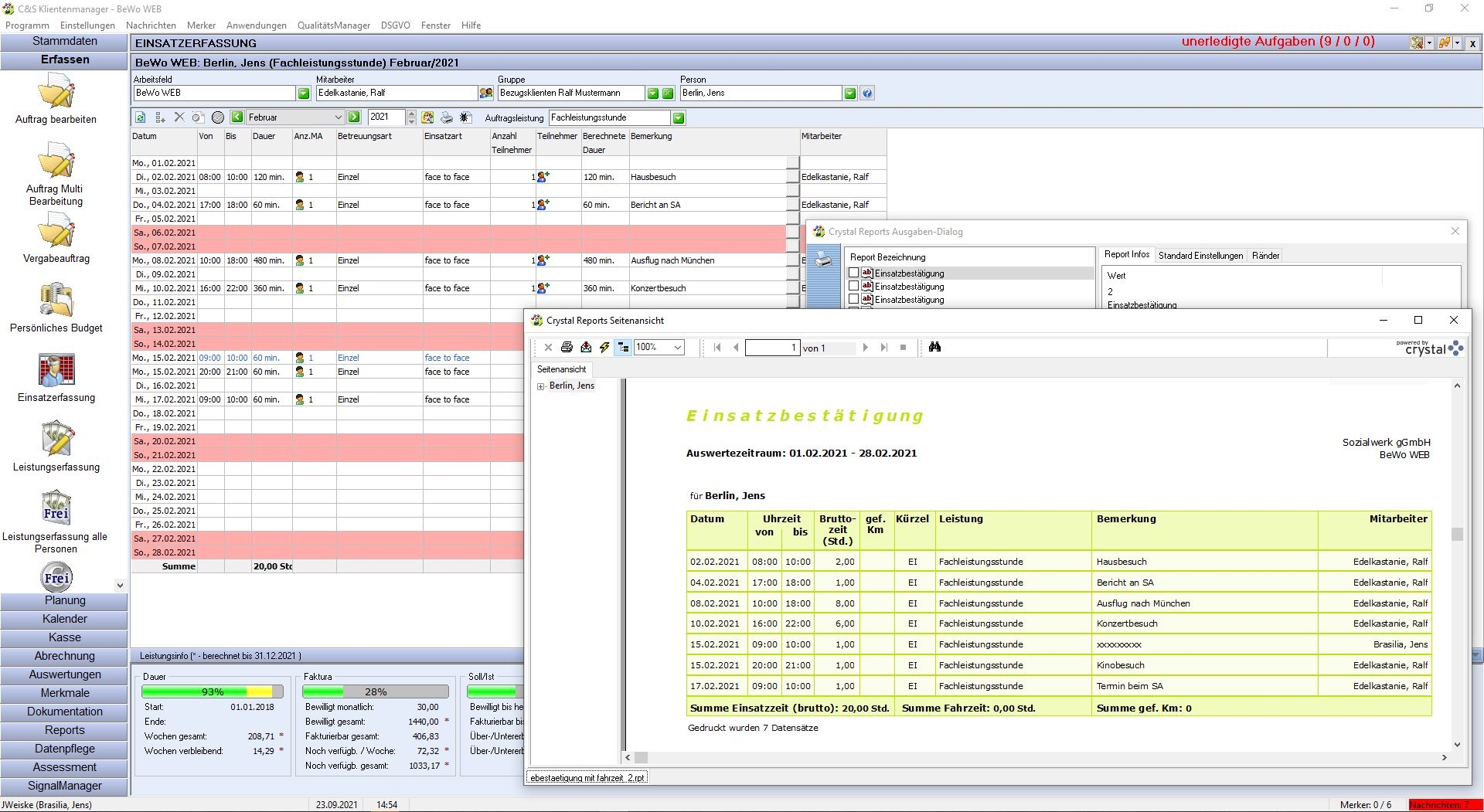Click the print icon in Crystal Reports toolbar

(x=567, y=348)
